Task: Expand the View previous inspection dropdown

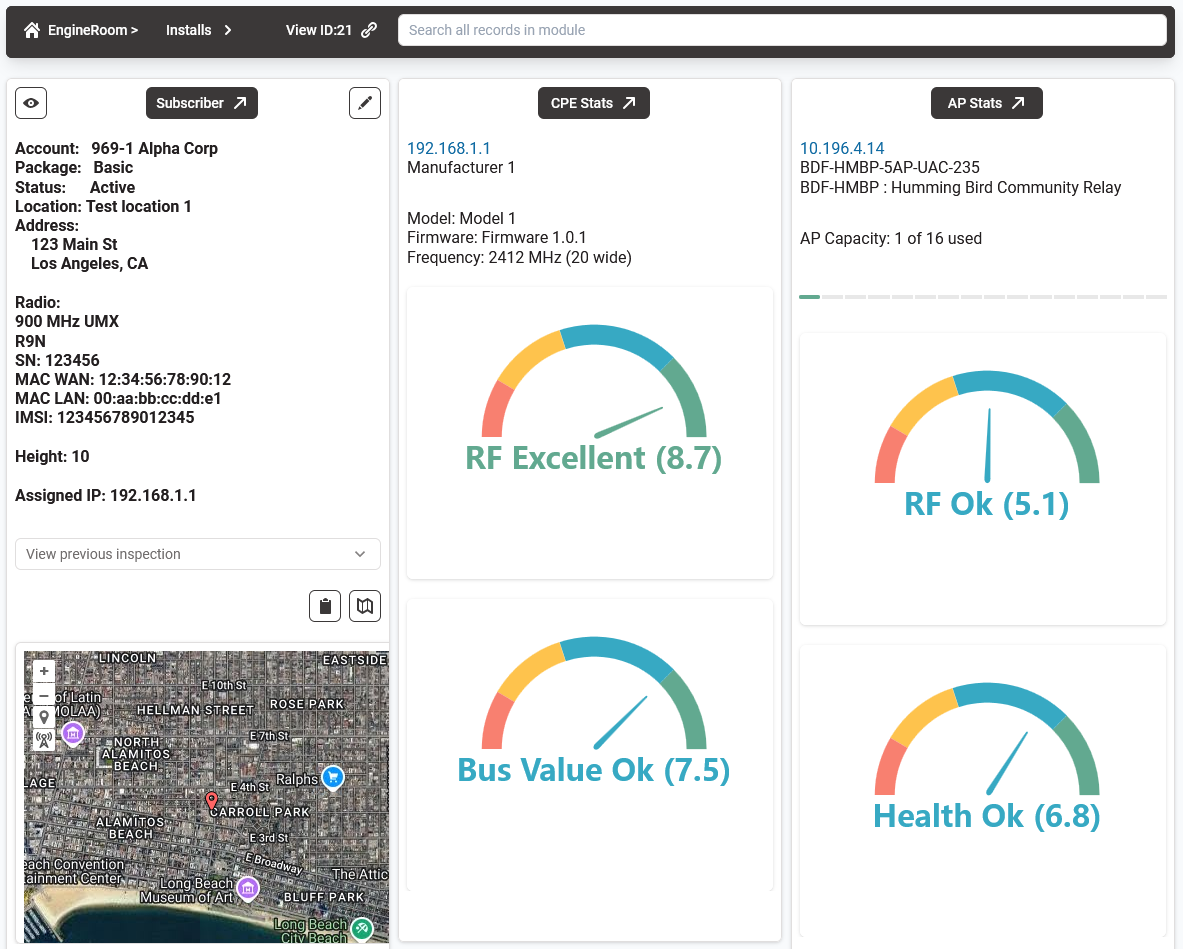Action: (198, 554)
